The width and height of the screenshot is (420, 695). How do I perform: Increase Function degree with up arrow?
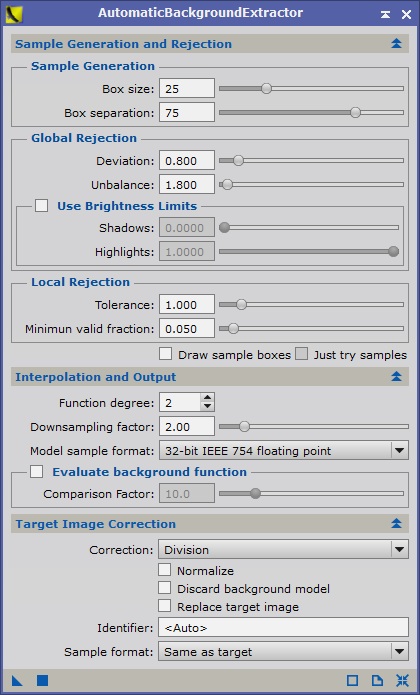[x=207, y=398]
